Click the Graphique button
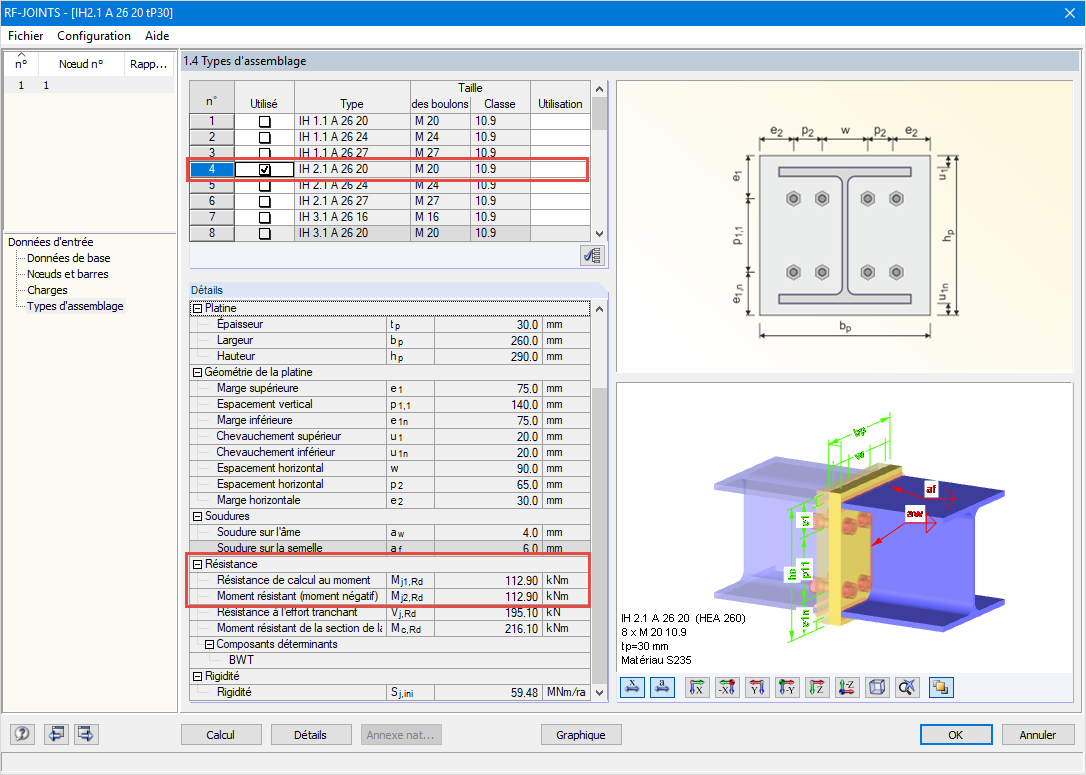Screen dimensions: 1086x775 point(580,735)
